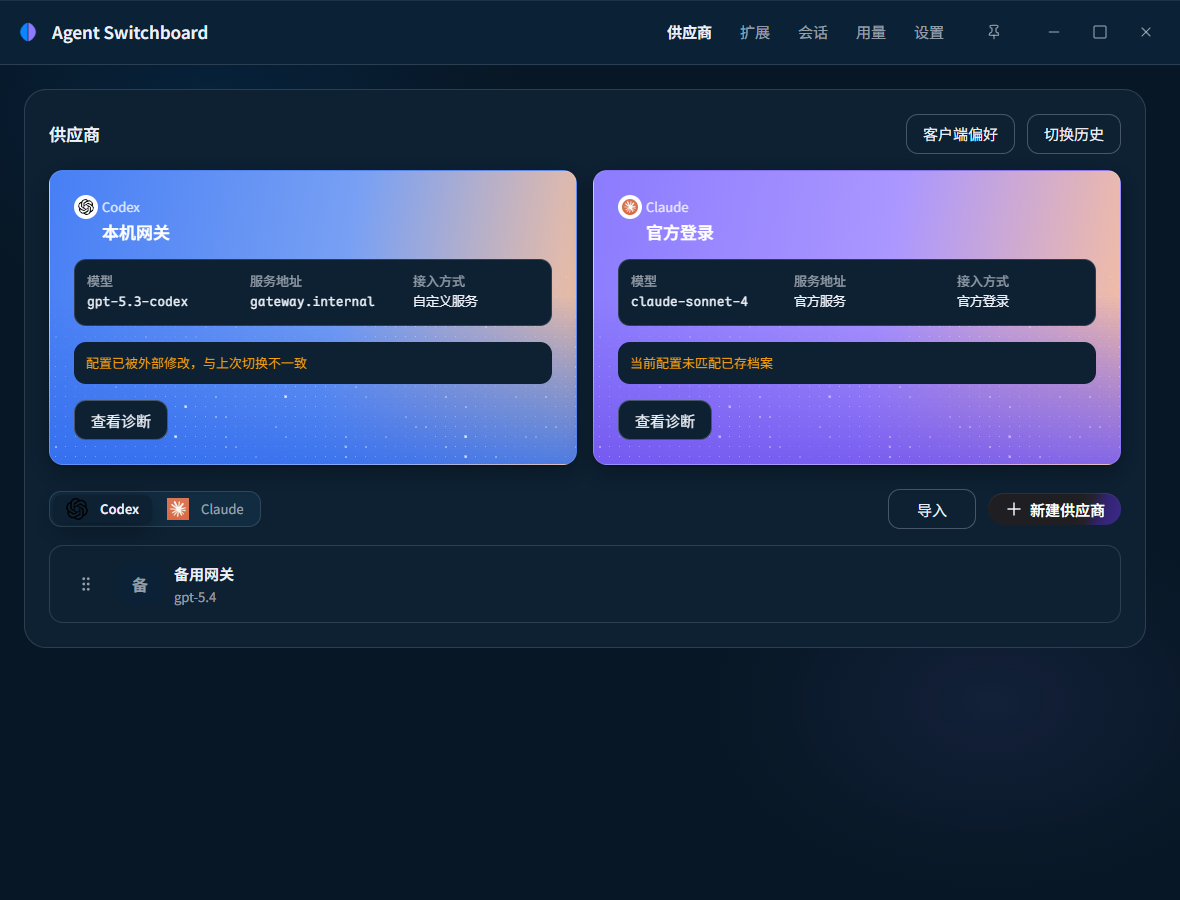The image size is (1180, 900).
Task: Click the gpt-5.4 model label
Action: pos(195,597)
